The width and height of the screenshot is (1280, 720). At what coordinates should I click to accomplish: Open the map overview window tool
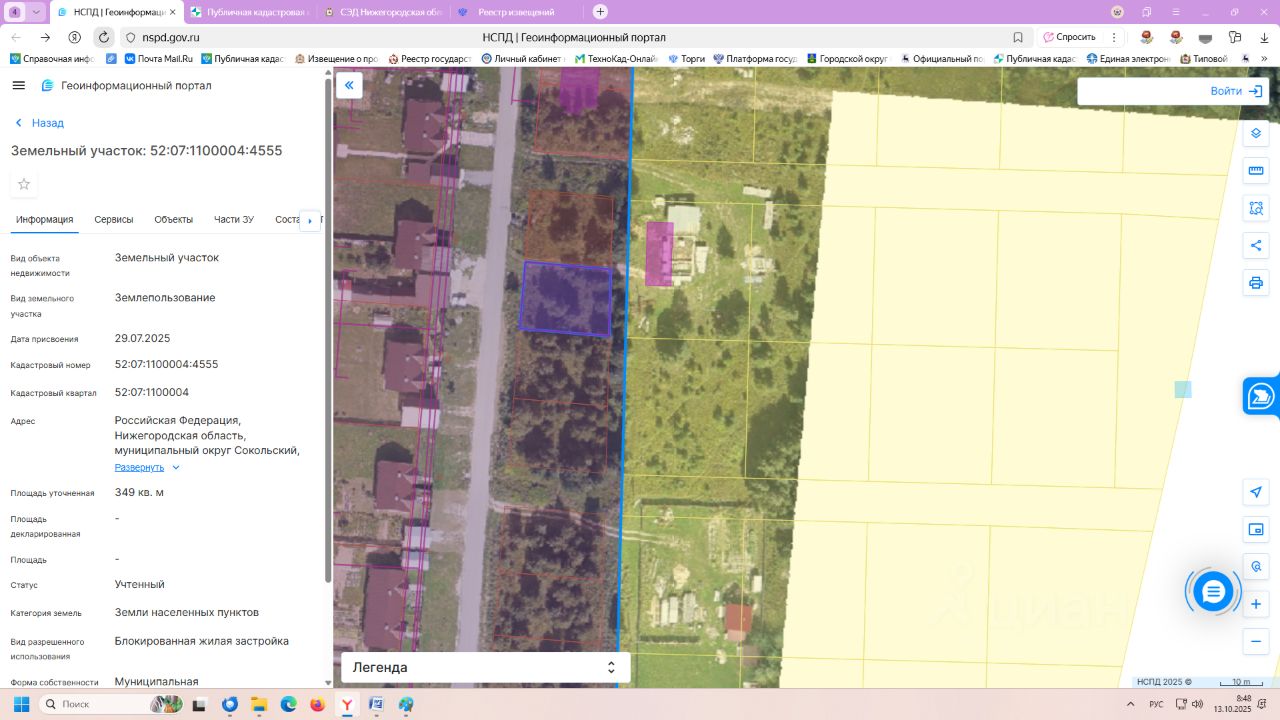[x=1257, y=529]
